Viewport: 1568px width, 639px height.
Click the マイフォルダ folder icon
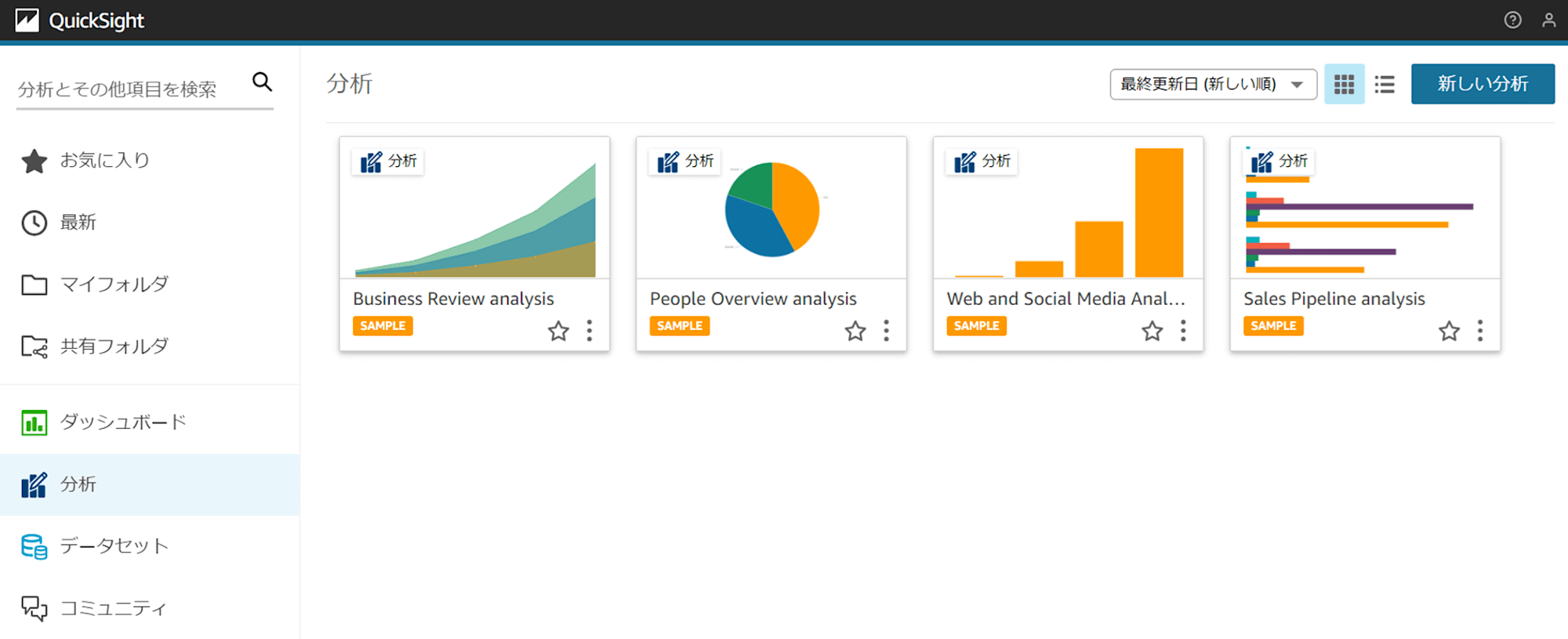[34, 285]
